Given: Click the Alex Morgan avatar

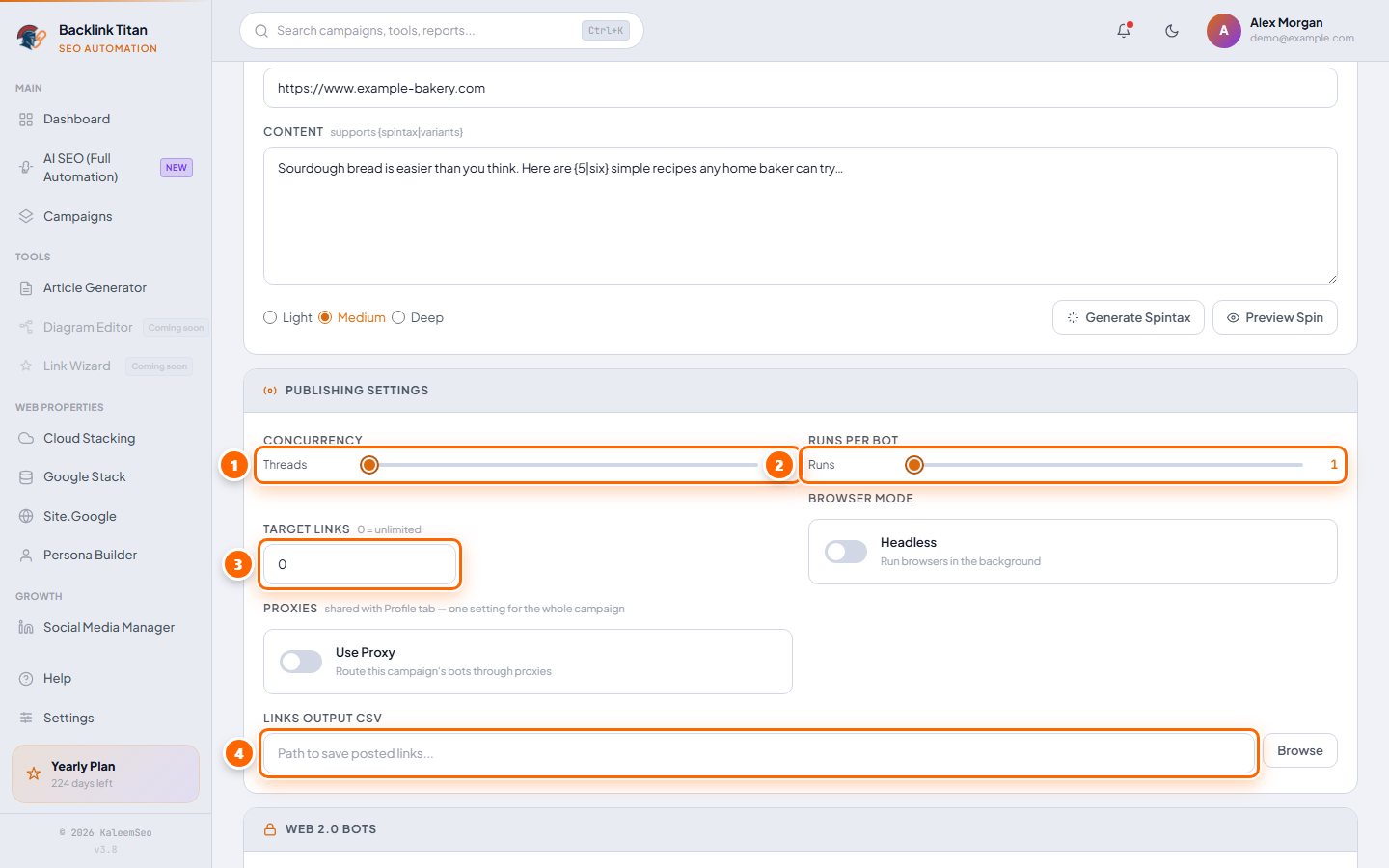Looking at the screenshot, I should coord(1223,31).
